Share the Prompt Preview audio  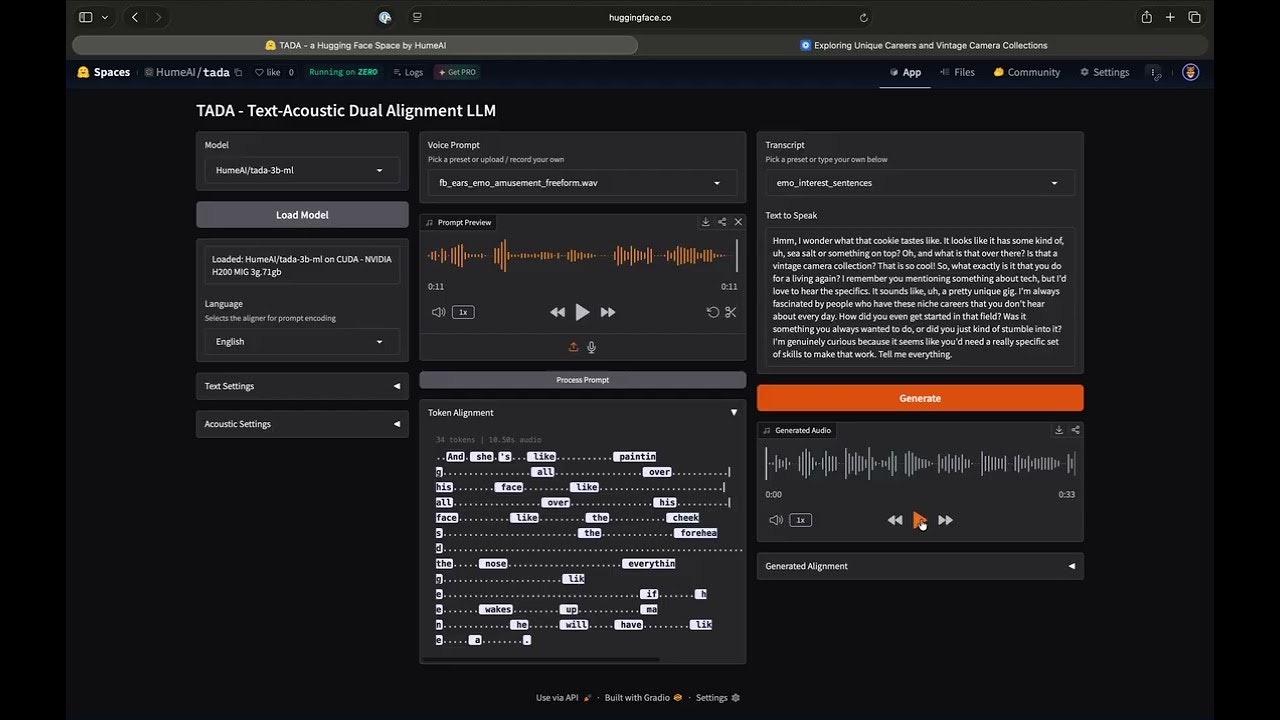(x=722, y=222)
